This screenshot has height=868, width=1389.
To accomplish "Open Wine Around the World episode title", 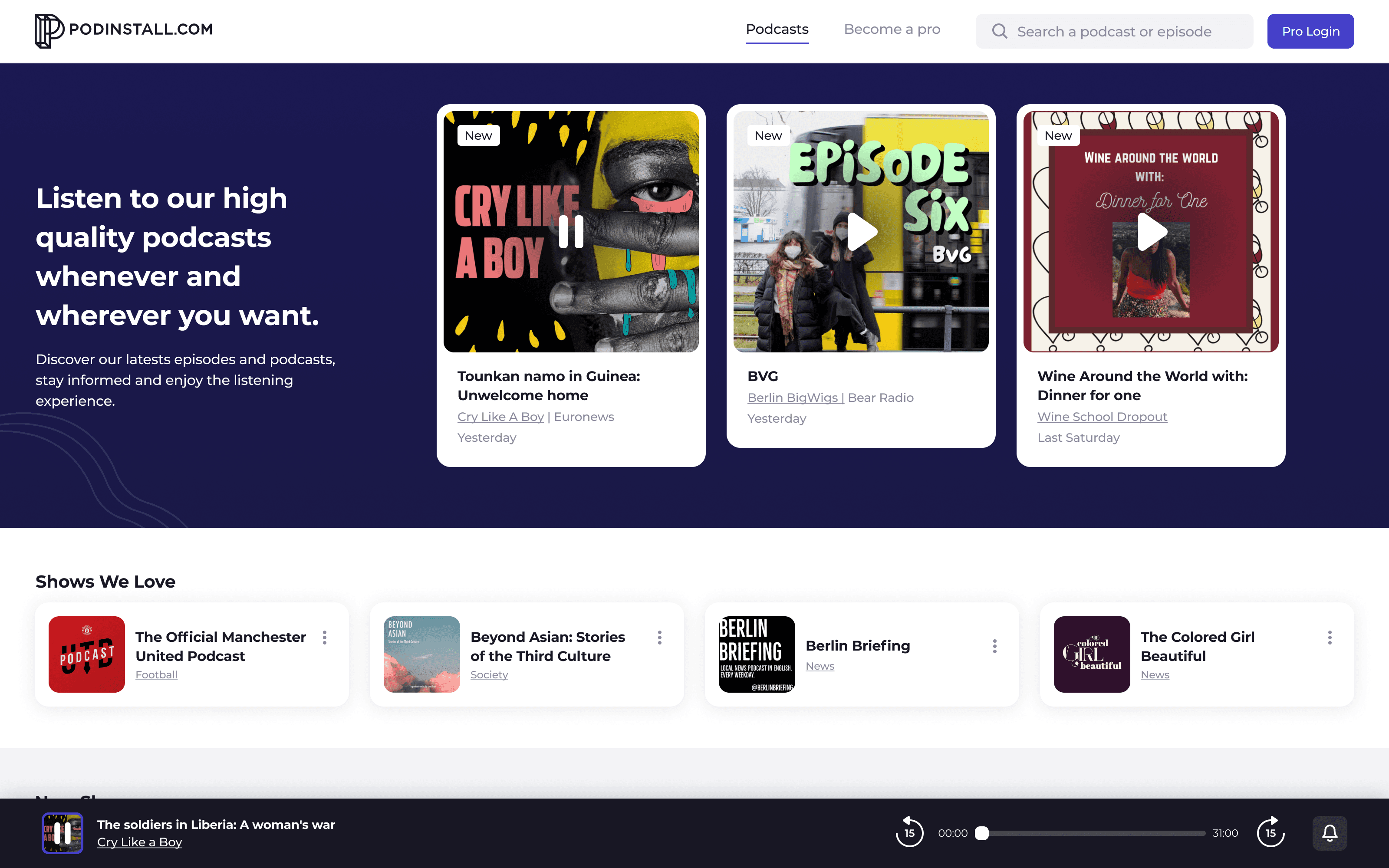I will click(1143, 386).
